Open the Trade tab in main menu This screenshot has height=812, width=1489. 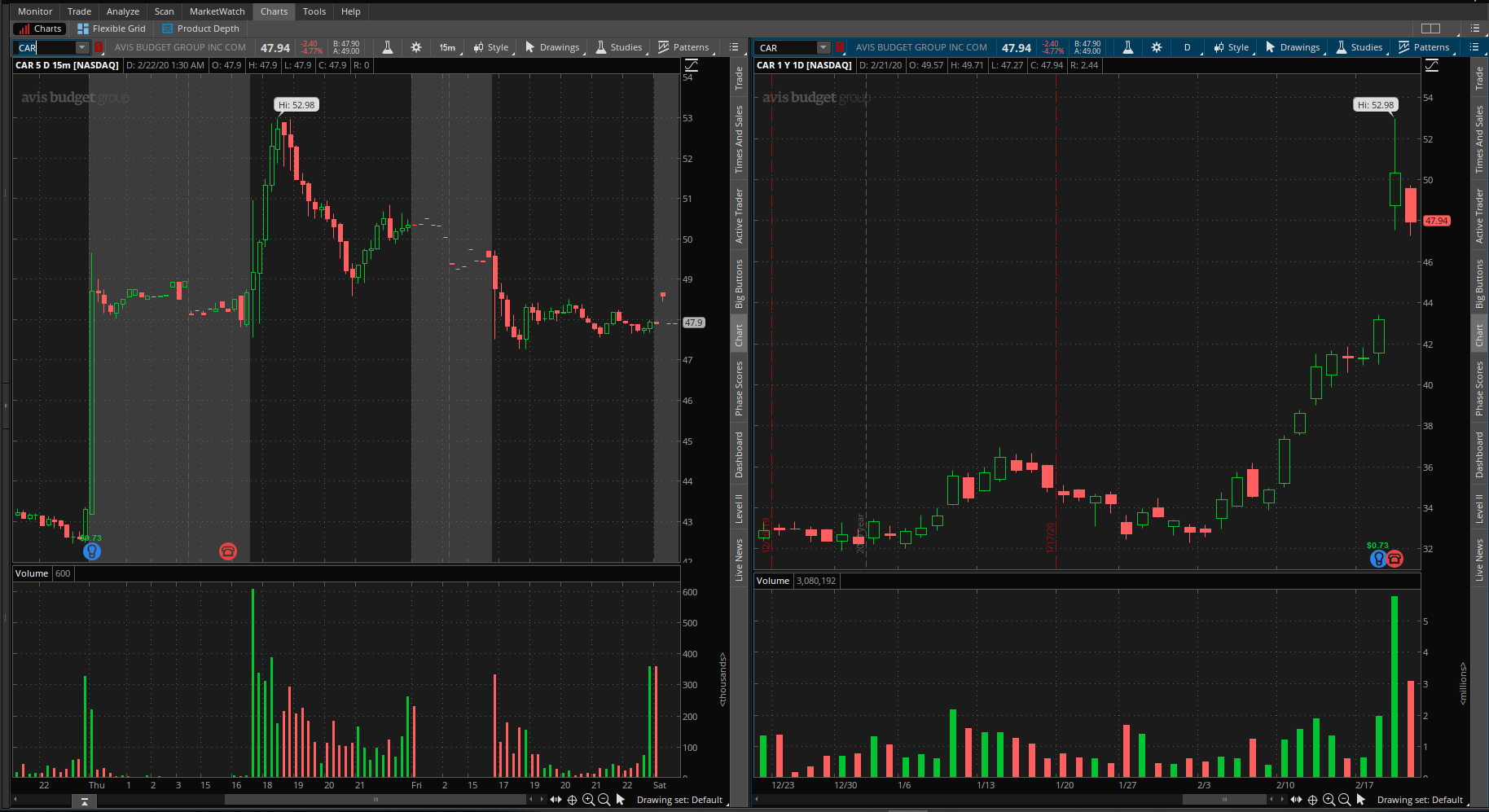coord(79,11)
